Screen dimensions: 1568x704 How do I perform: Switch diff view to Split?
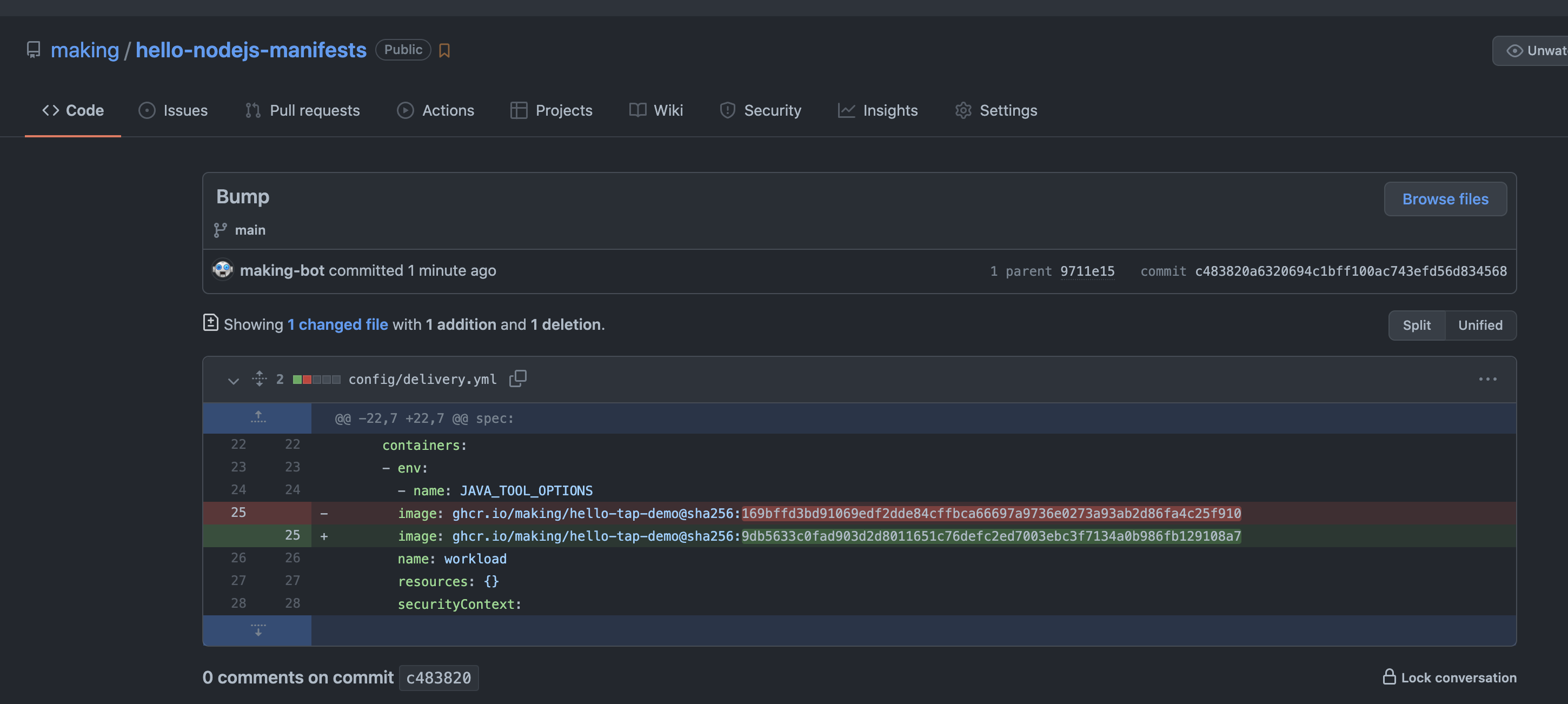click(x=1416, y=325)
